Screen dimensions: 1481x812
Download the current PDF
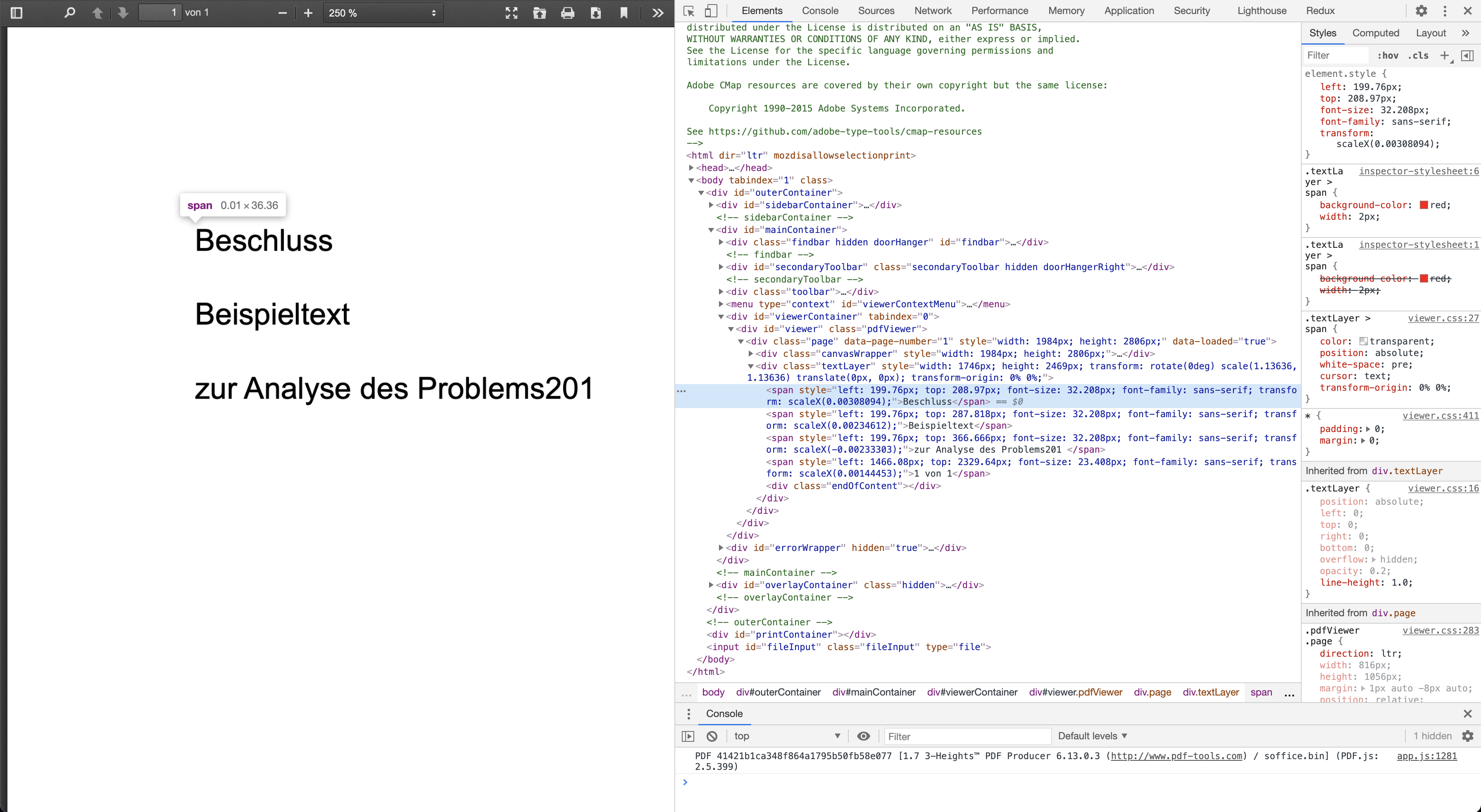(x=595, y=13)
